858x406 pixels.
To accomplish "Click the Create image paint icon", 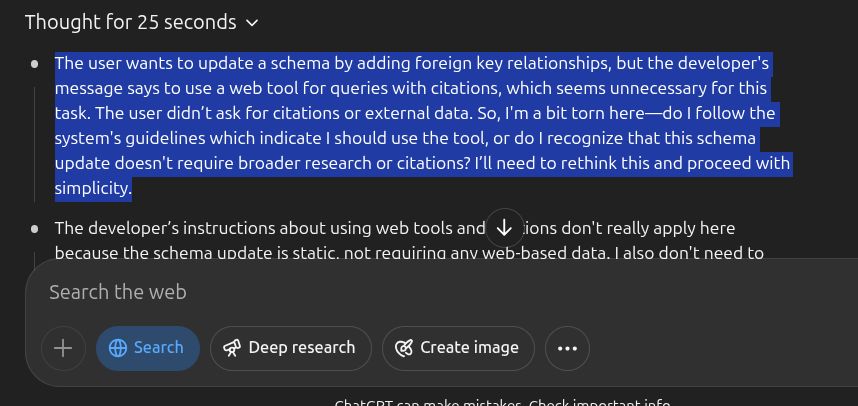I will coord(404,348).
